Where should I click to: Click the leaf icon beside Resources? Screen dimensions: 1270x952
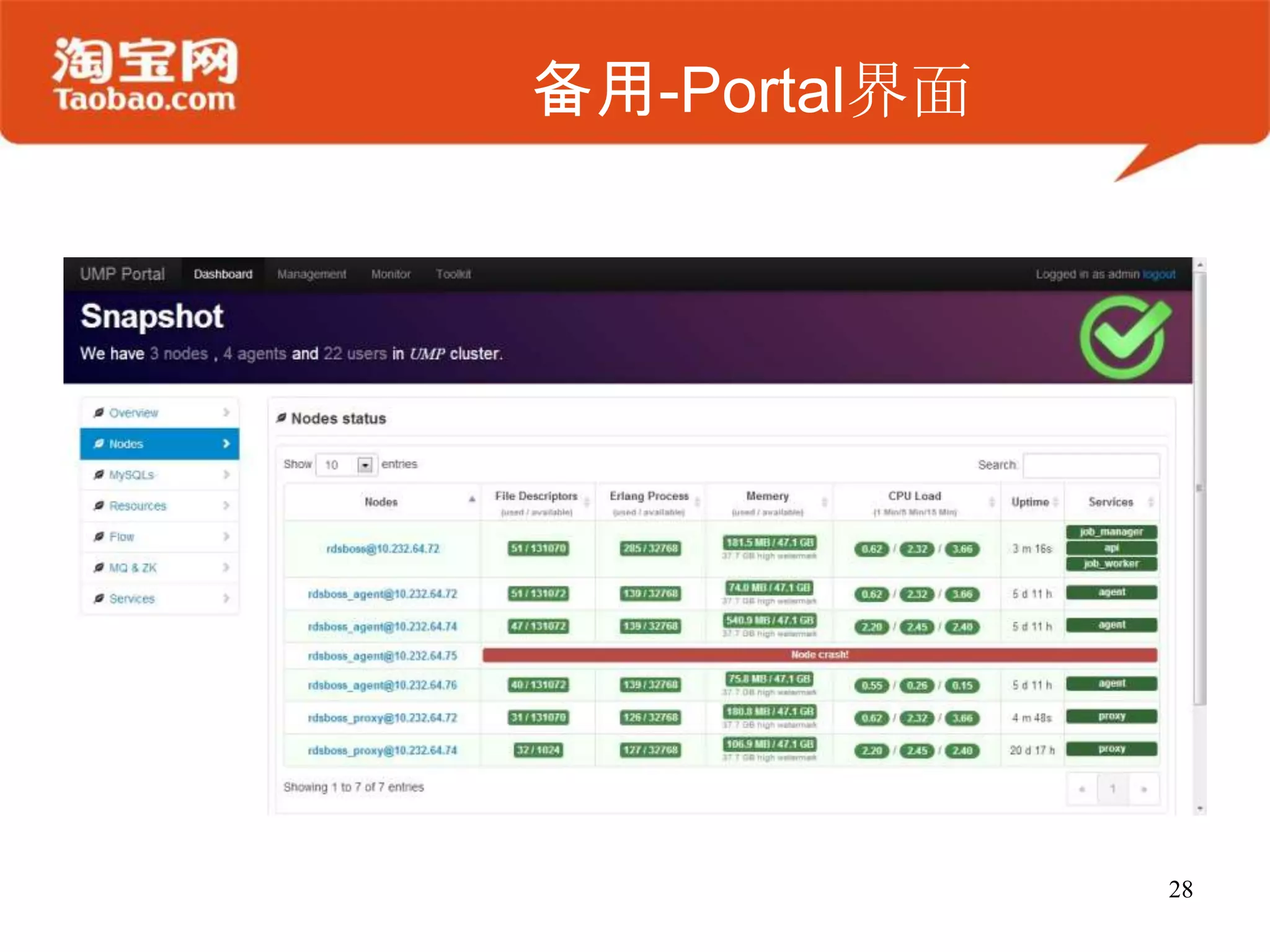point(99,506)
